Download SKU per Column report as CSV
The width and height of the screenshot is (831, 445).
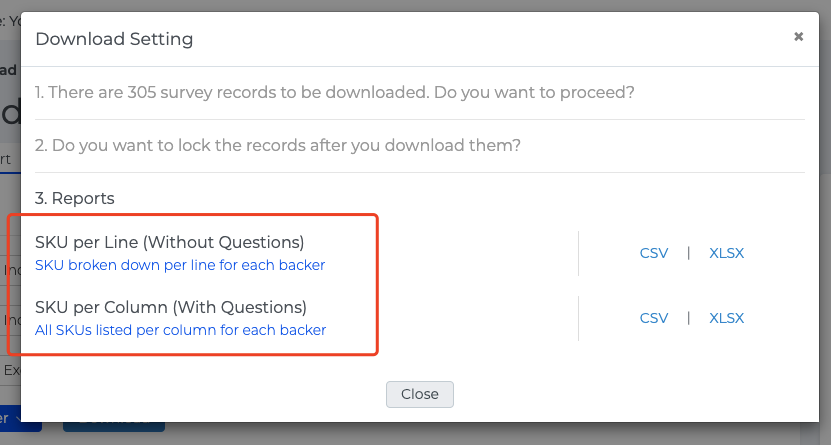point(654,318)
